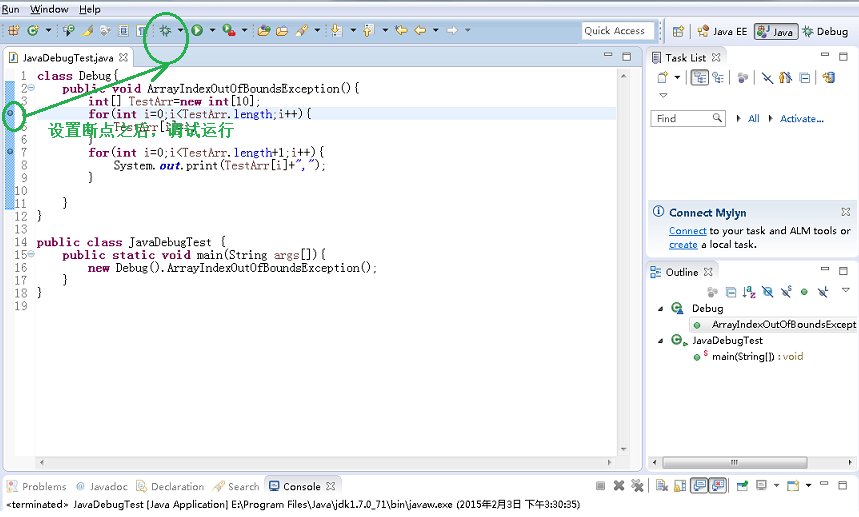Image resolution: width=859 pixels, height=517 pixels.
Task: Click the Remove All Terminated Launches icon
Action: (637, 485)
